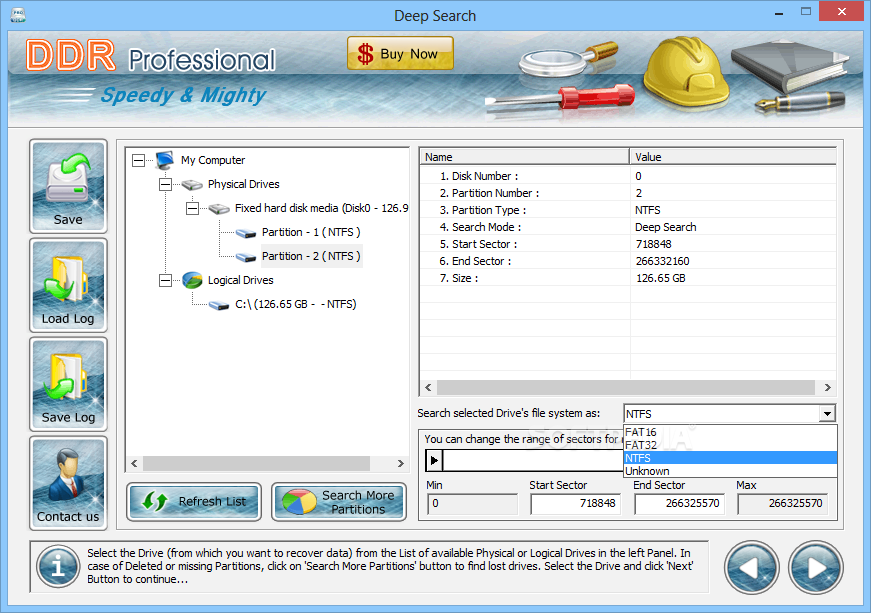The image size is (871, 613).
Task: Click the Save Log folder button
Action: click(x=68, y=384)
